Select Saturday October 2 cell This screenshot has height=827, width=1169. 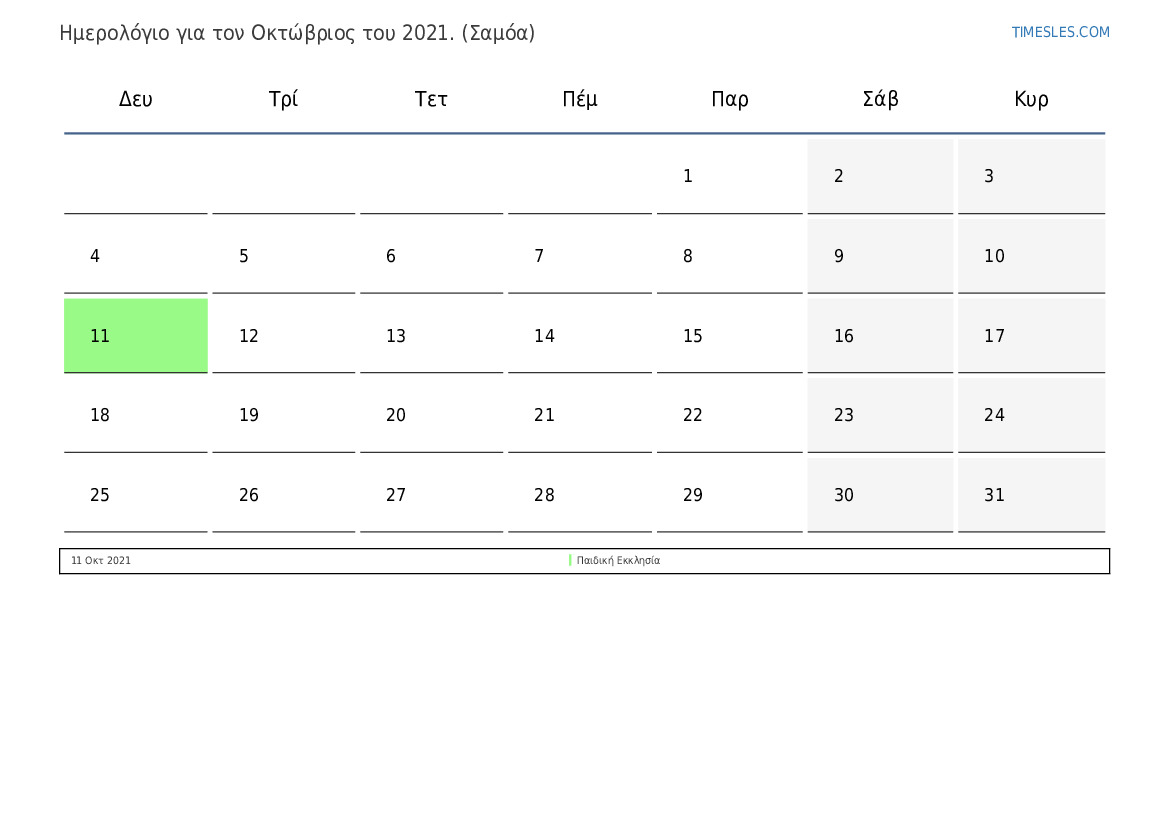click(x=880, y=177)
